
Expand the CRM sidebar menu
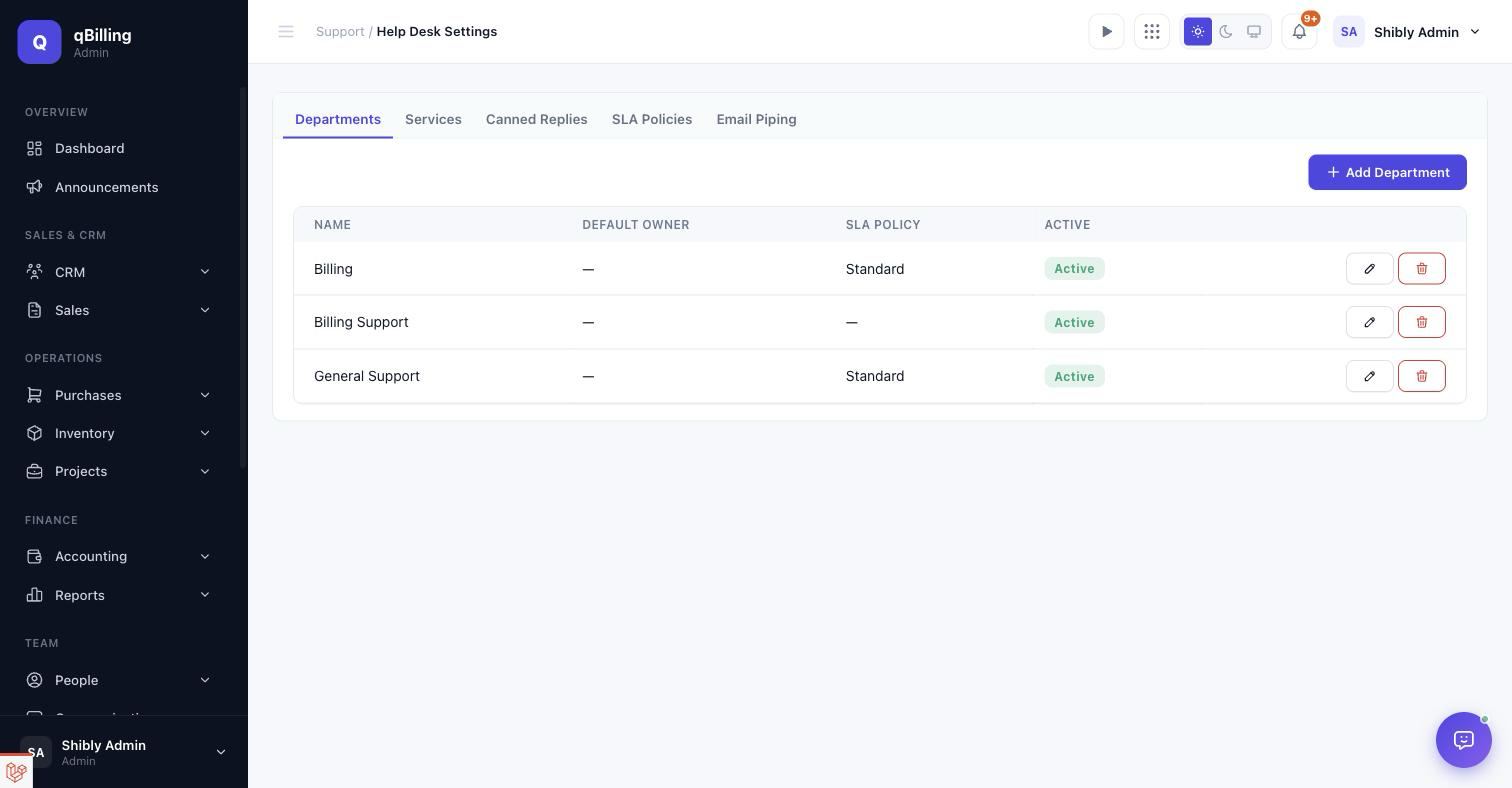coord(119,272)
